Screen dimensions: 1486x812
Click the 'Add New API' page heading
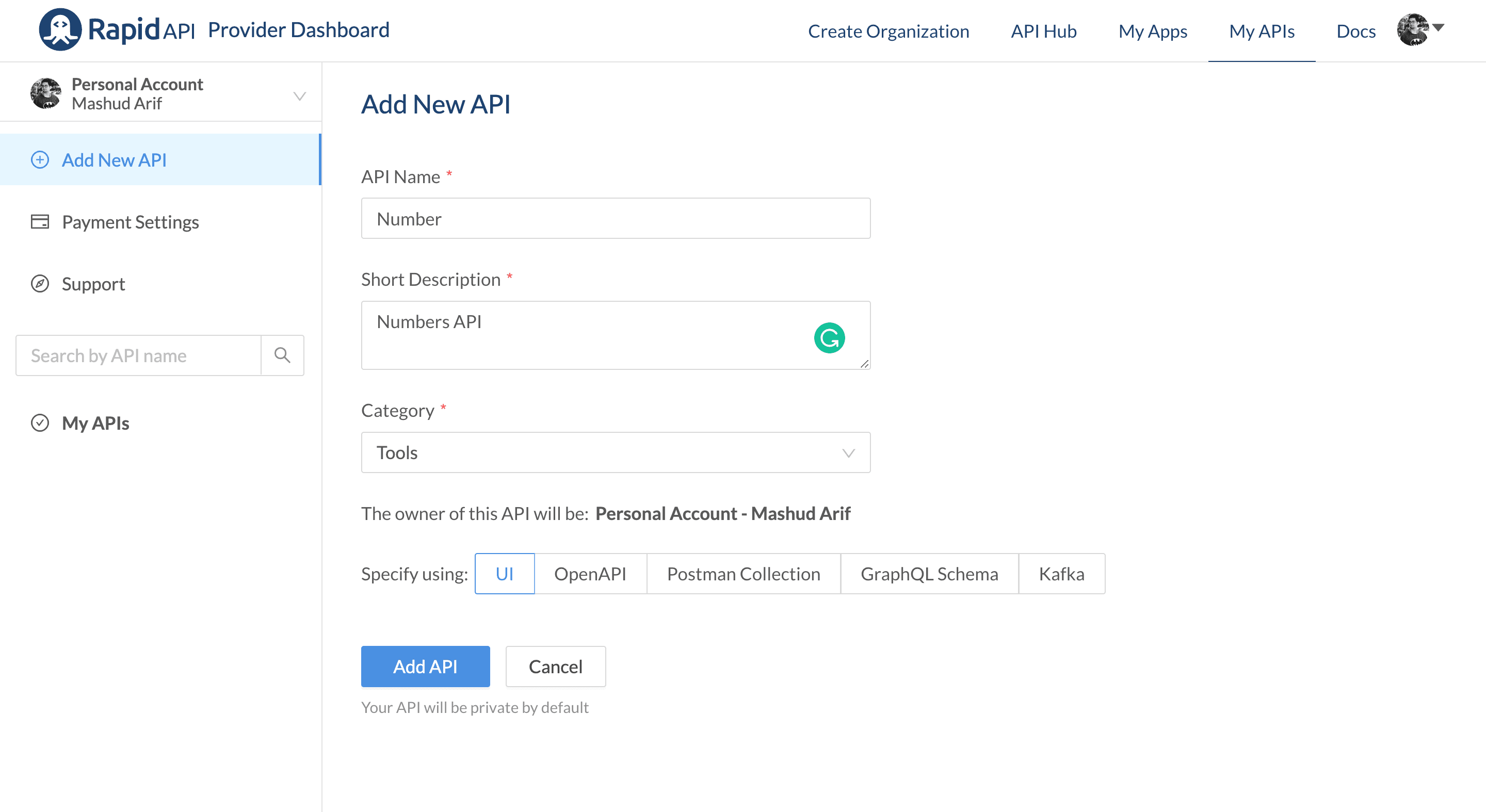(x=435, y=104)
